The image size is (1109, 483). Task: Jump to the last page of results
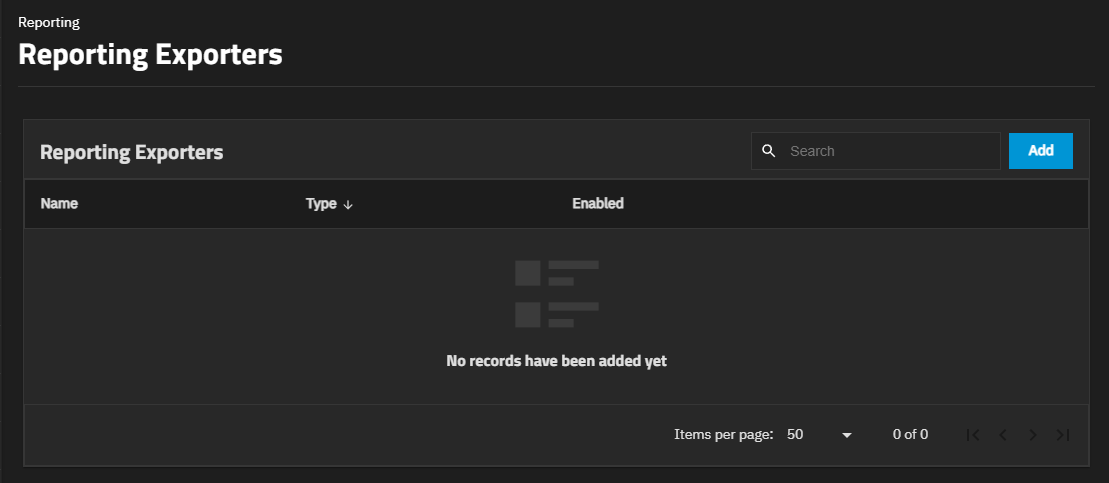tap(1063, 435)
